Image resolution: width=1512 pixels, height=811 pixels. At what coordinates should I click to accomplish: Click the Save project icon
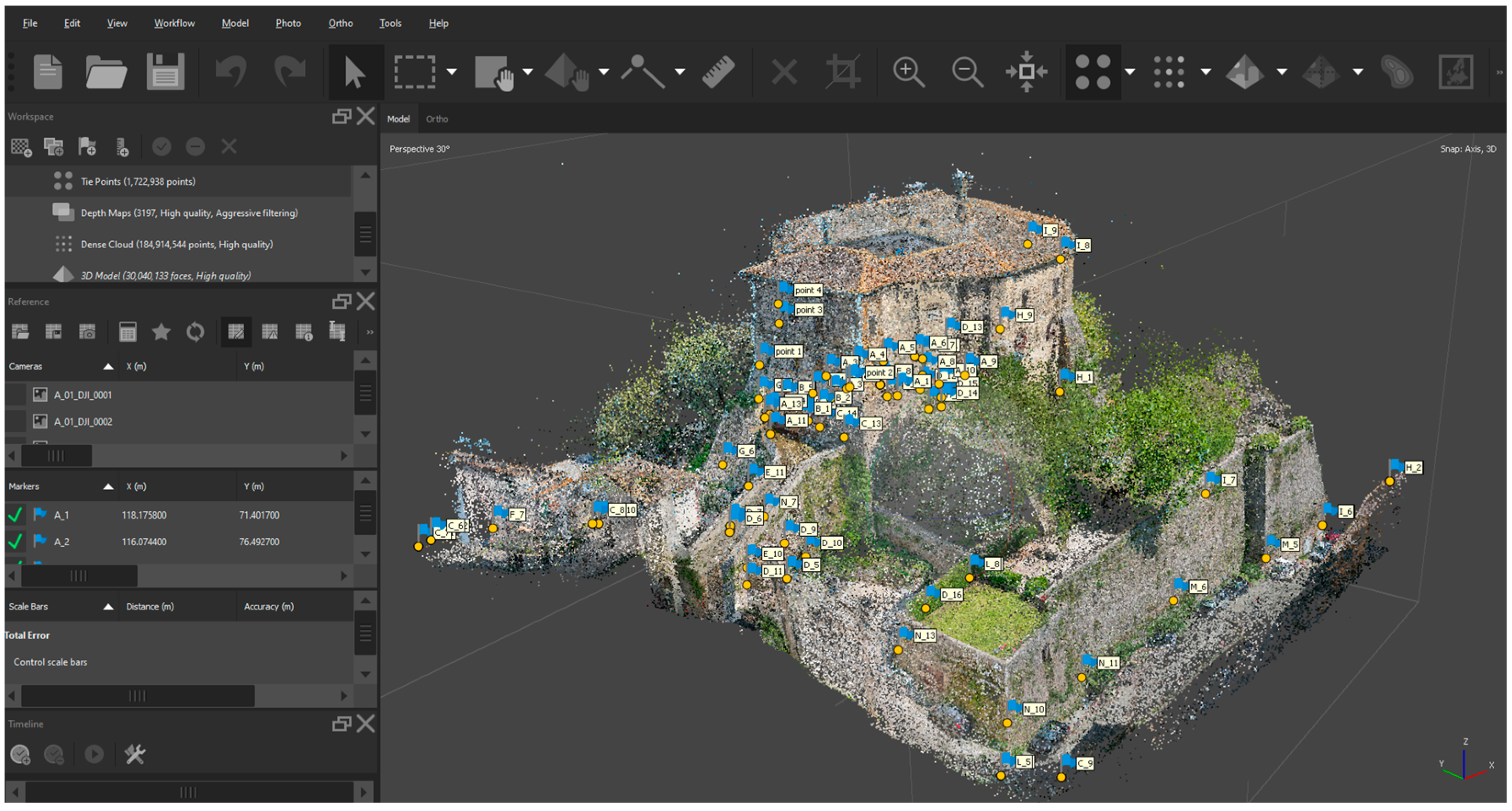click(165, 72)
